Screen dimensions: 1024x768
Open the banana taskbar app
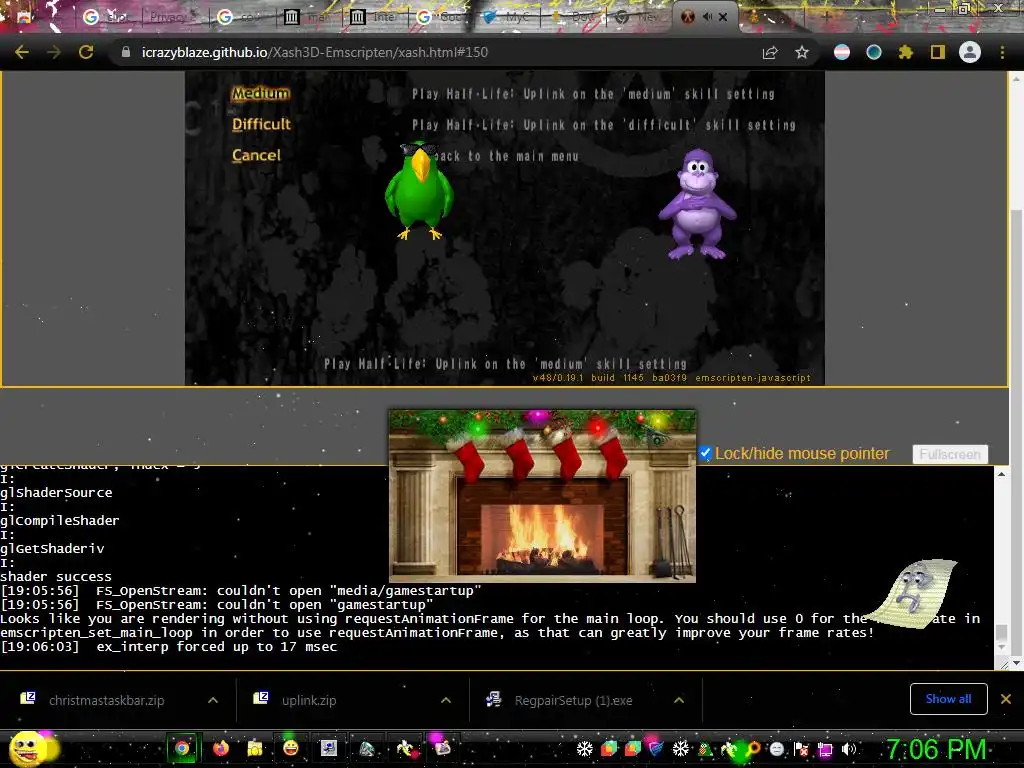406,748
